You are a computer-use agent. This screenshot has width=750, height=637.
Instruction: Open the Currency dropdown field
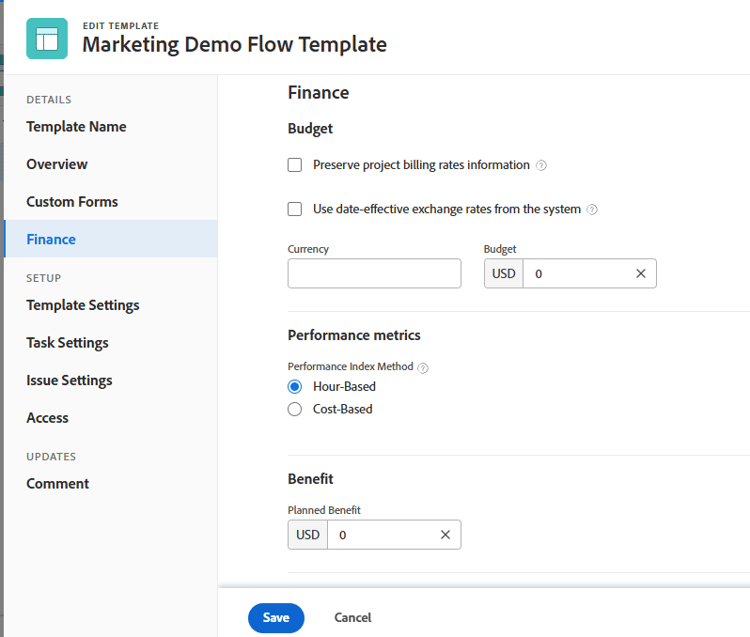pos(374,274)
